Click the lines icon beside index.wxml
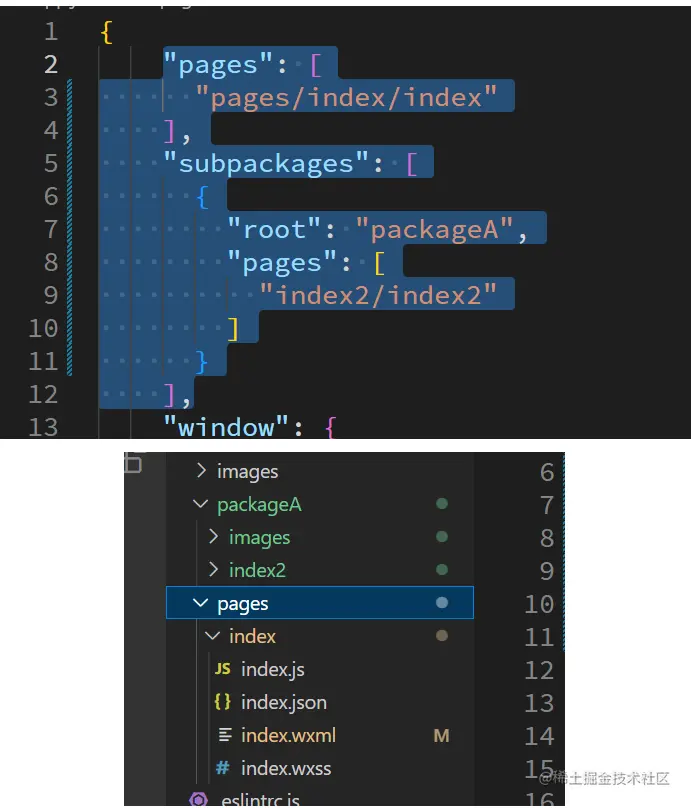The width and height of the screenshot is (691, 808). coord(225,735)
